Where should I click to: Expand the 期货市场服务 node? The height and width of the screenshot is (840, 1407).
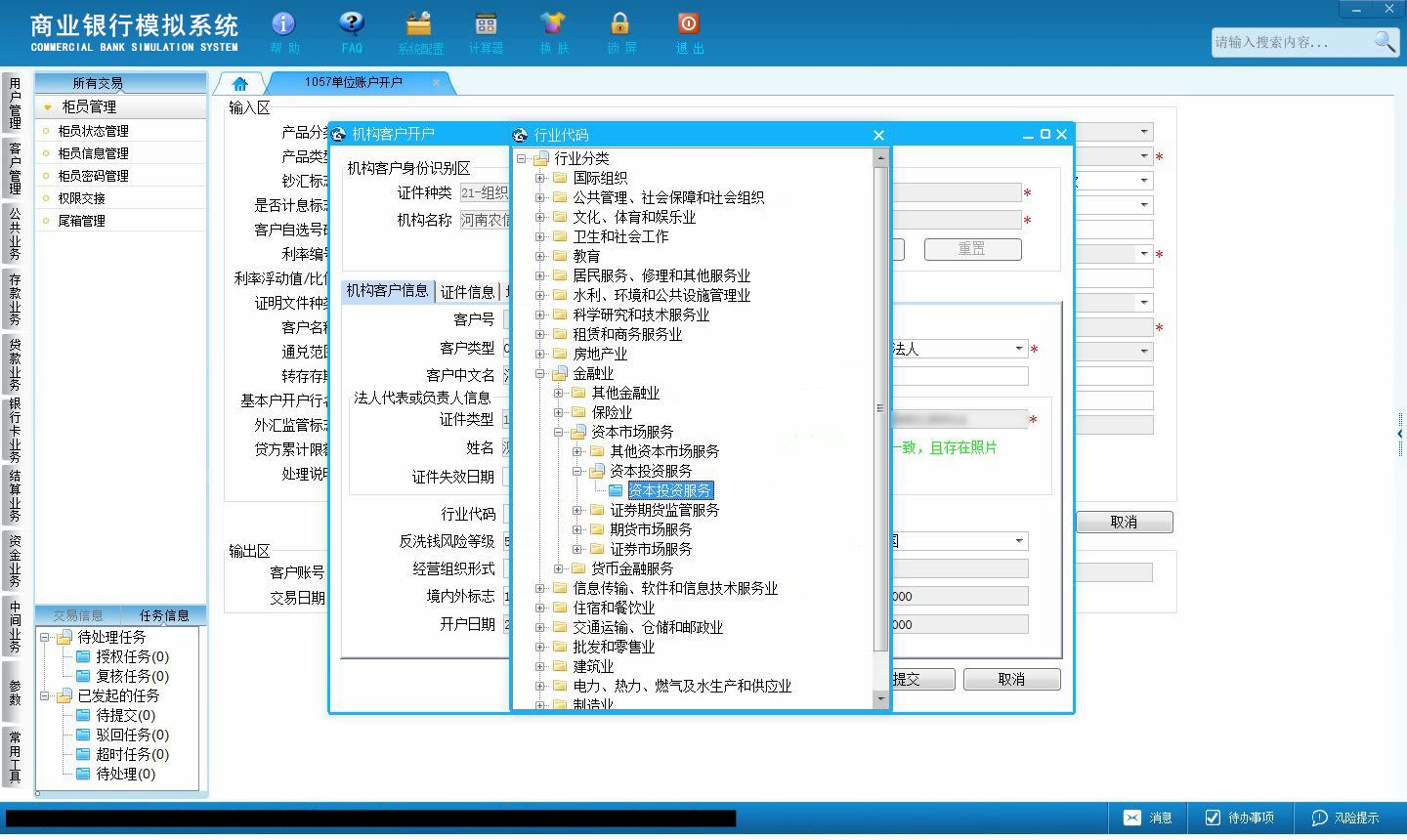click(x=577, y=529)
